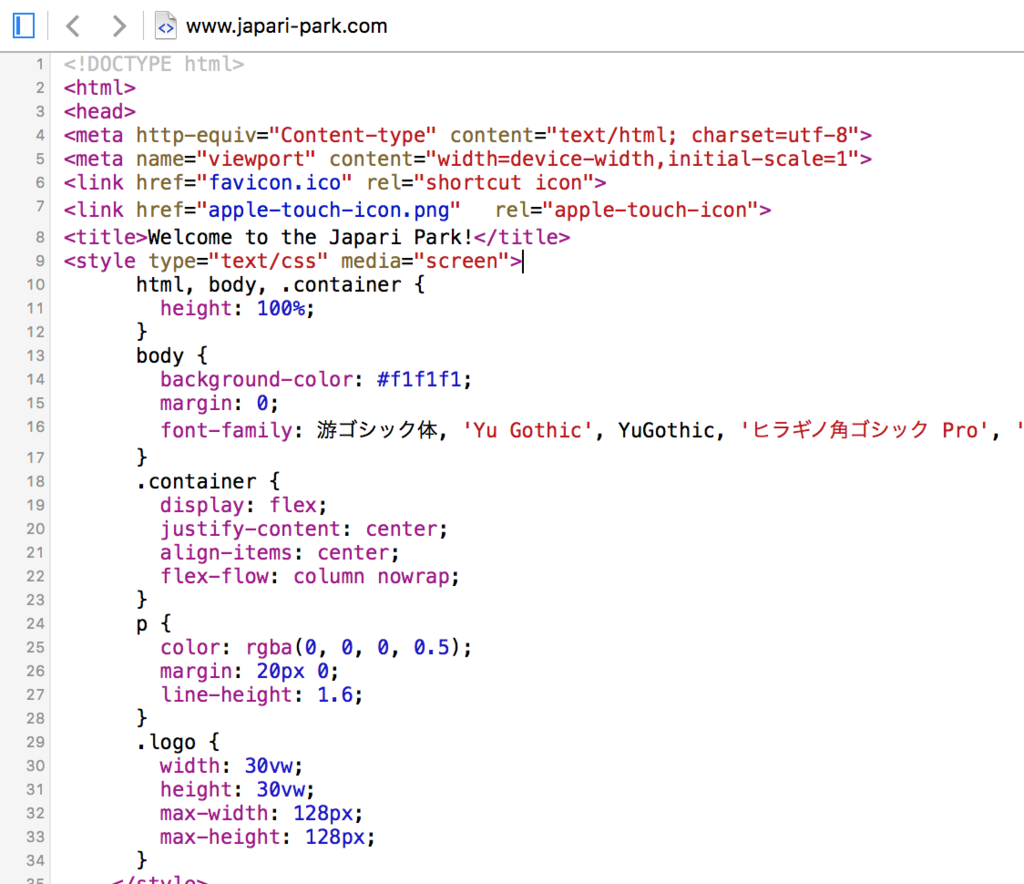Go forward with the right chevron
The image size is (1024, 884).
pyautogui.click(x=118, y=26)
